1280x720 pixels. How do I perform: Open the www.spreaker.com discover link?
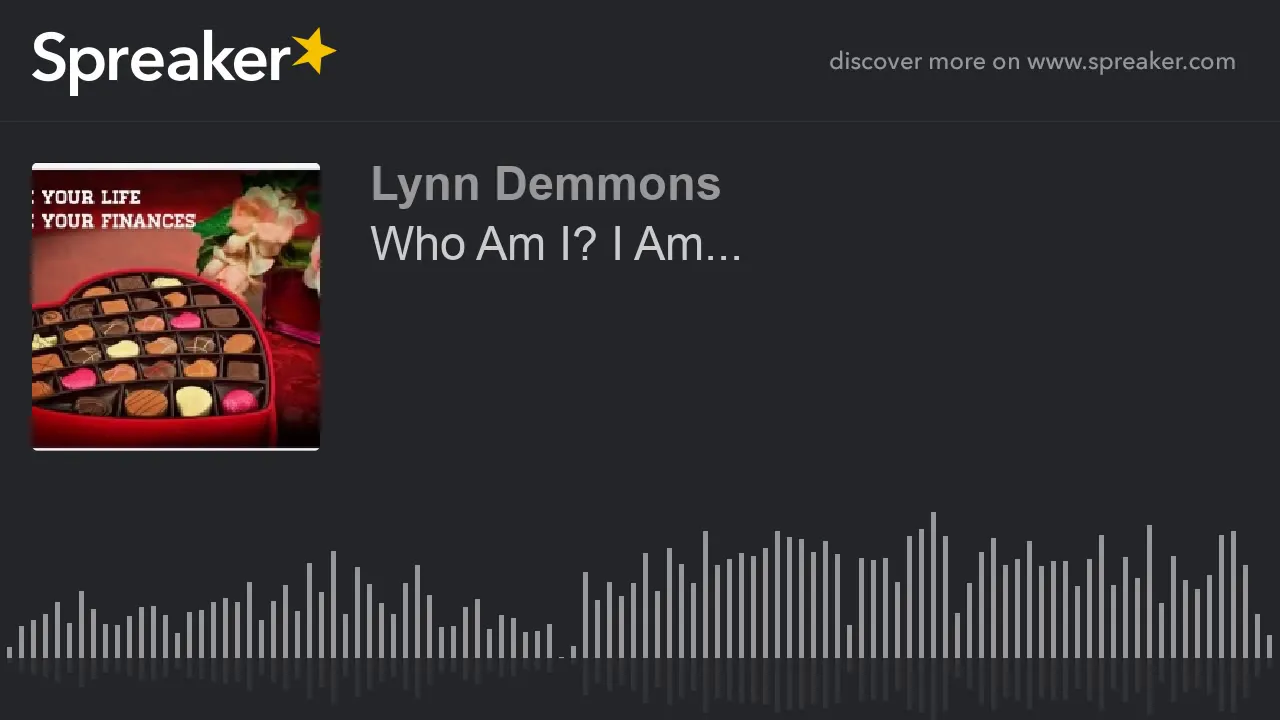1131,61
